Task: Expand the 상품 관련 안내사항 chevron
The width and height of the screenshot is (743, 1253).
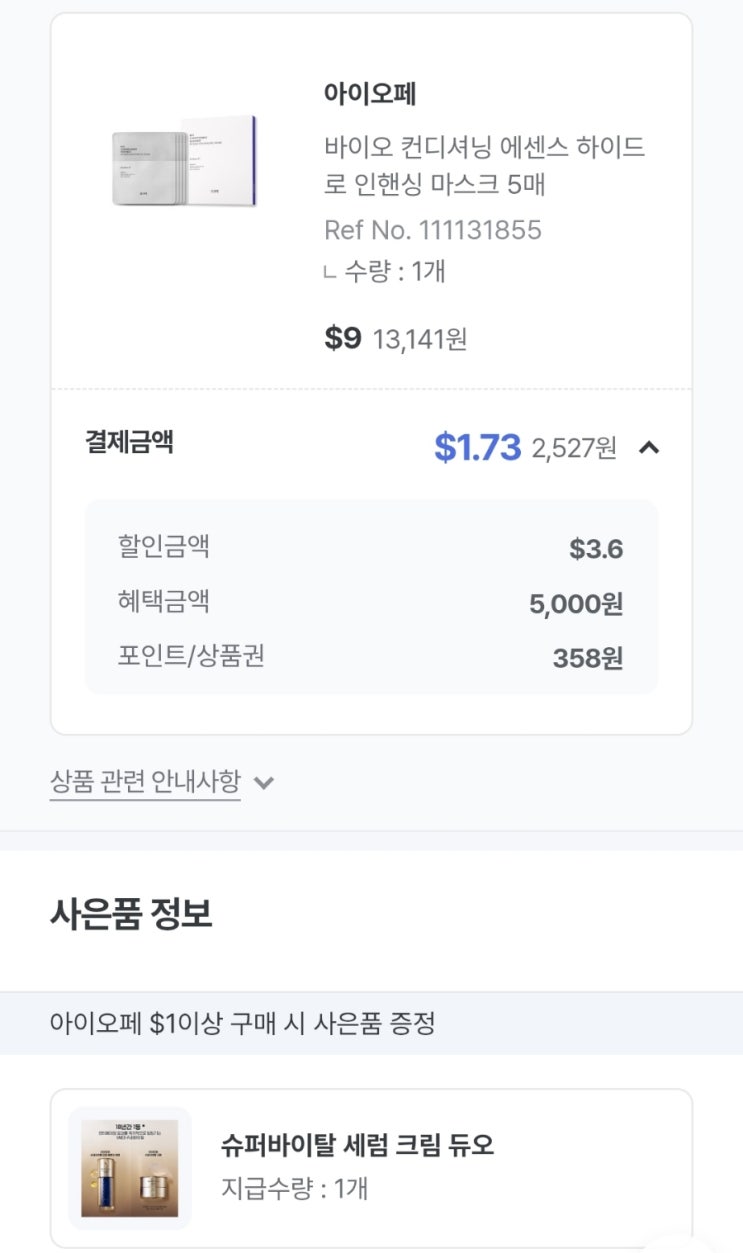Action: coord(264,782)
